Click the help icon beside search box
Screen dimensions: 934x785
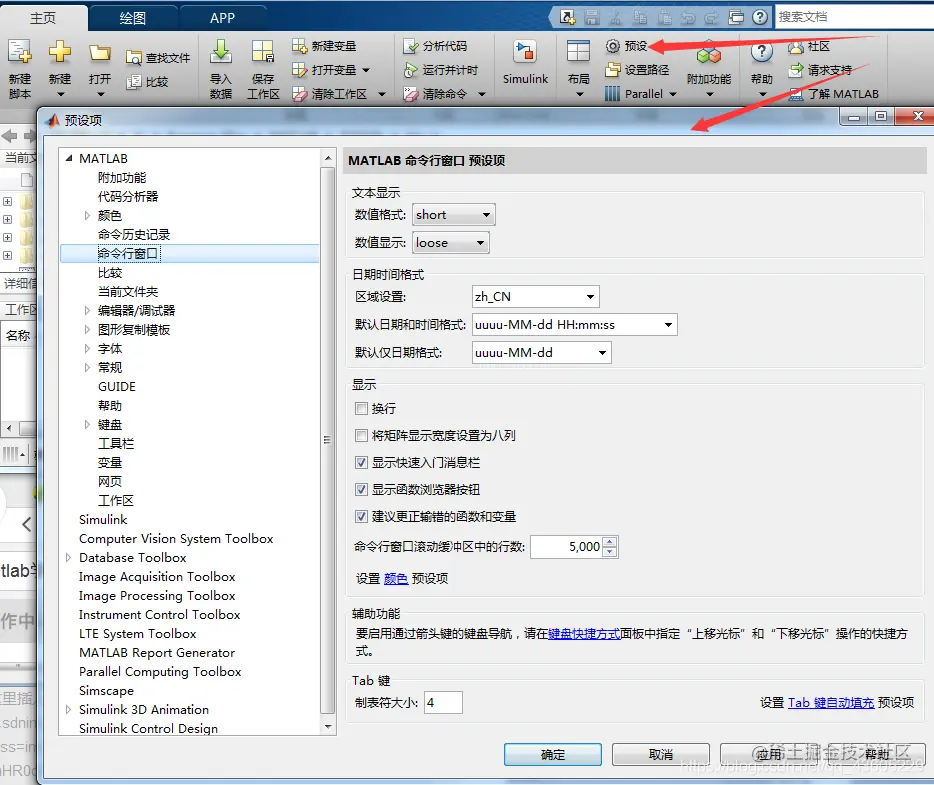759,17
